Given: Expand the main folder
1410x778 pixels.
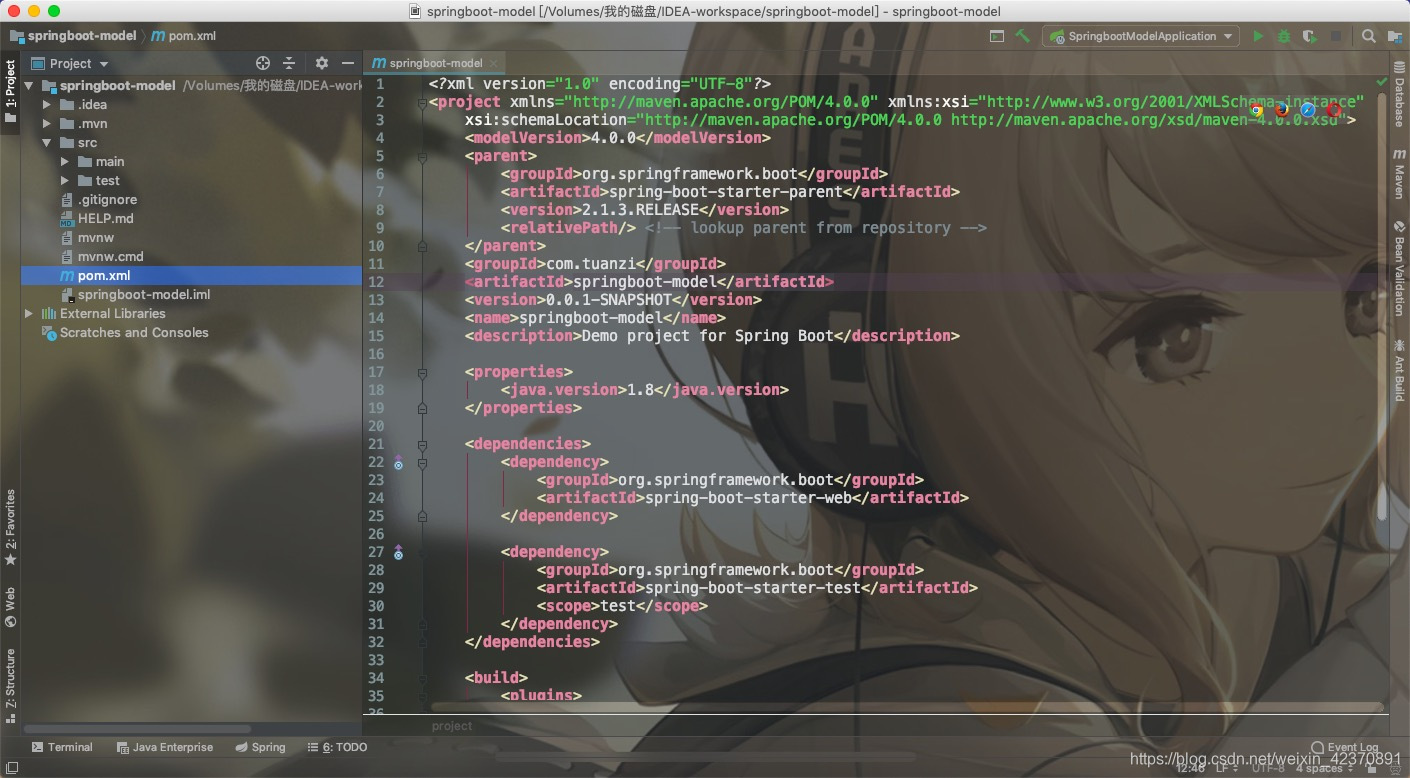Looking at the screenshot, I should point(65,162).
